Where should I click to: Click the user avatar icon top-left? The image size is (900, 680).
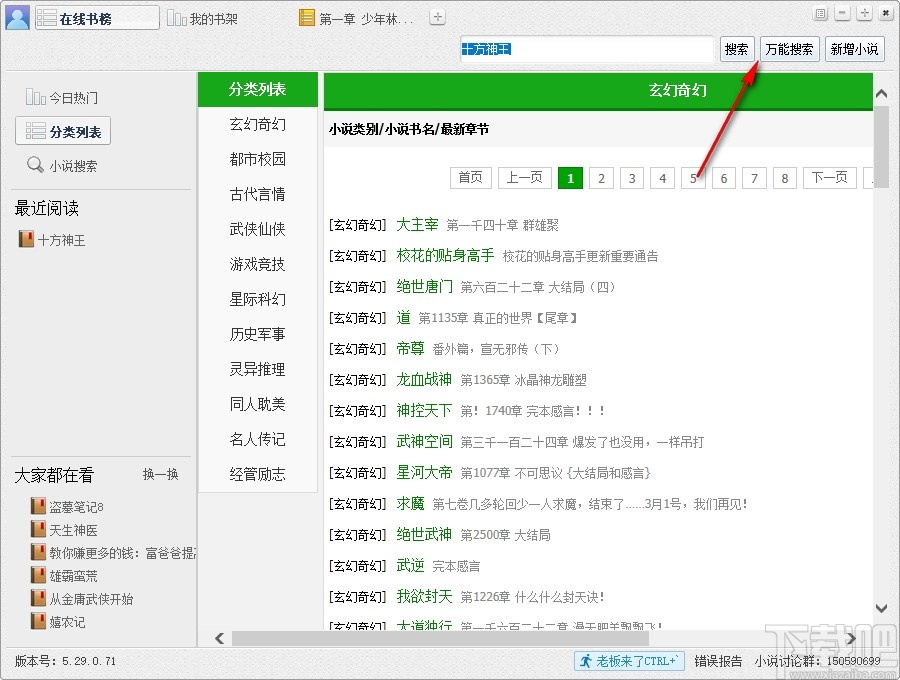click(x=18, y=18)
